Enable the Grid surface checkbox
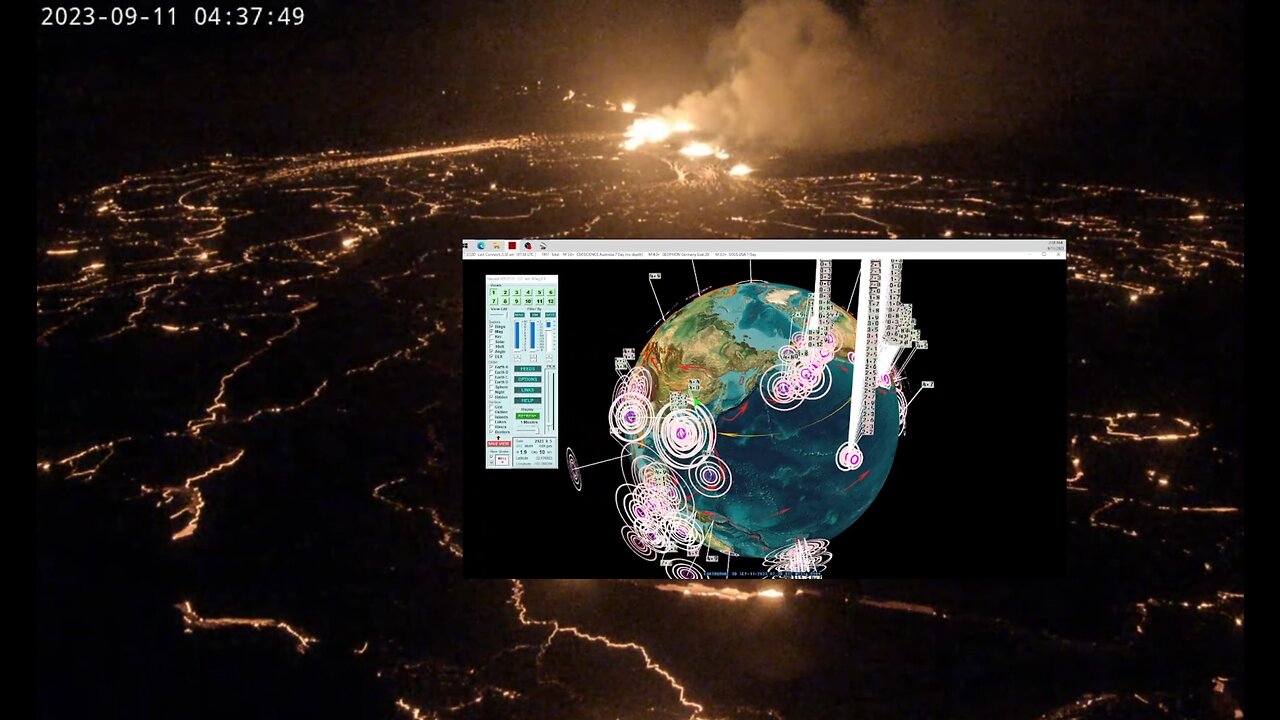This screenshot has width=1280, height=720. pos(491,407)
